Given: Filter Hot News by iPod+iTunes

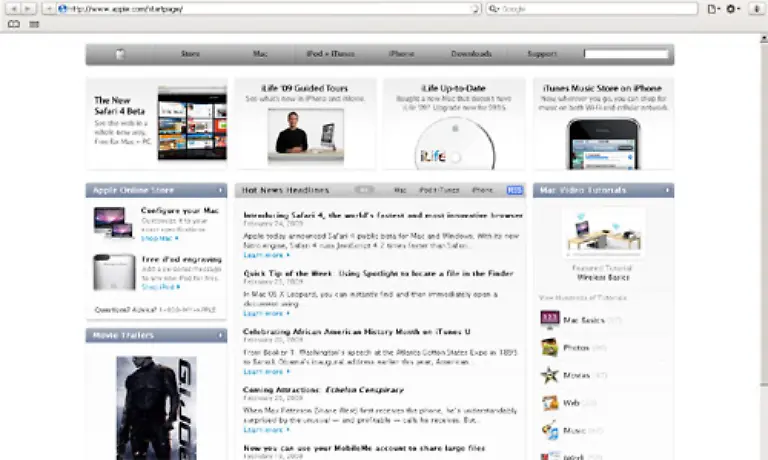Looking at the screenshot, I should [x=439, y=190].
